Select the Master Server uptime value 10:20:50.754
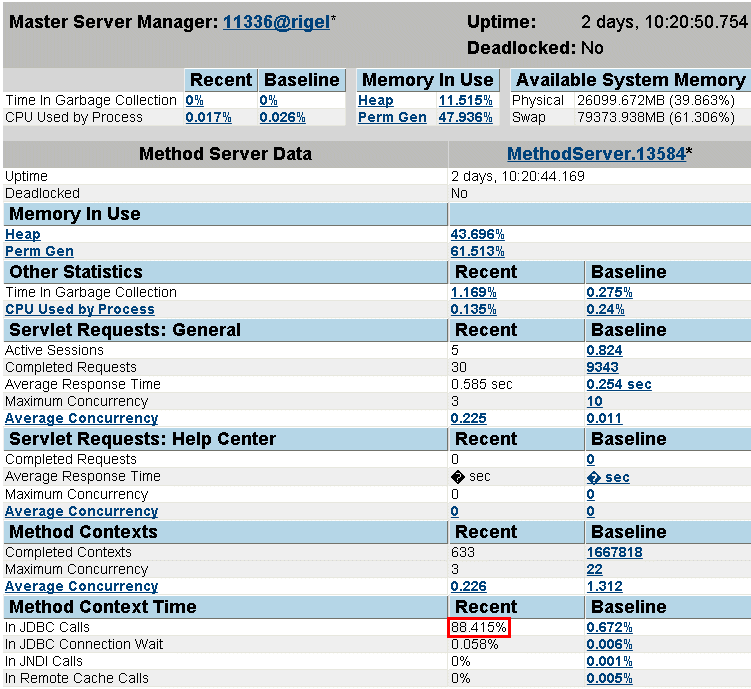This screenshot has width=751, height=689. click(664, 22)
